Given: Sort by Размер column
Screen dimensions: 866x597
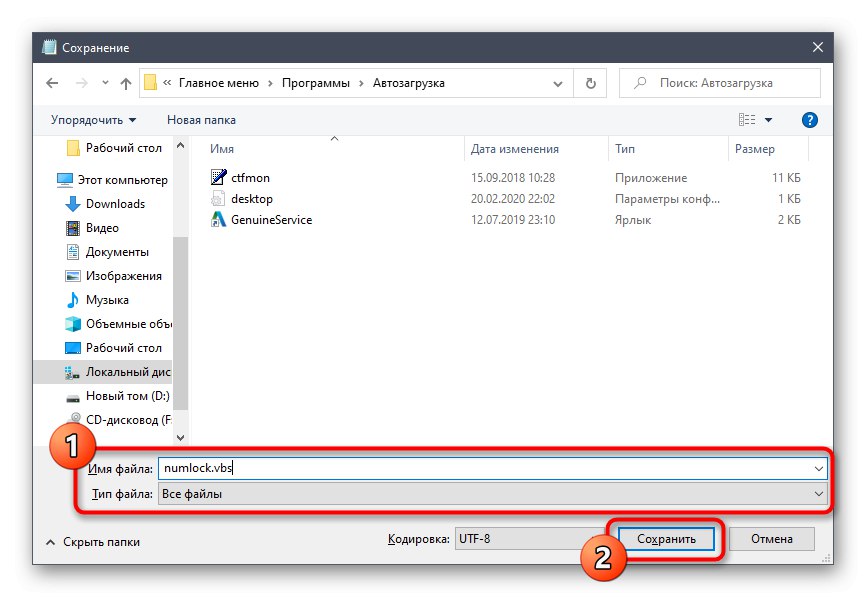Looking at the screenshot, I should [x=754, y=149].
